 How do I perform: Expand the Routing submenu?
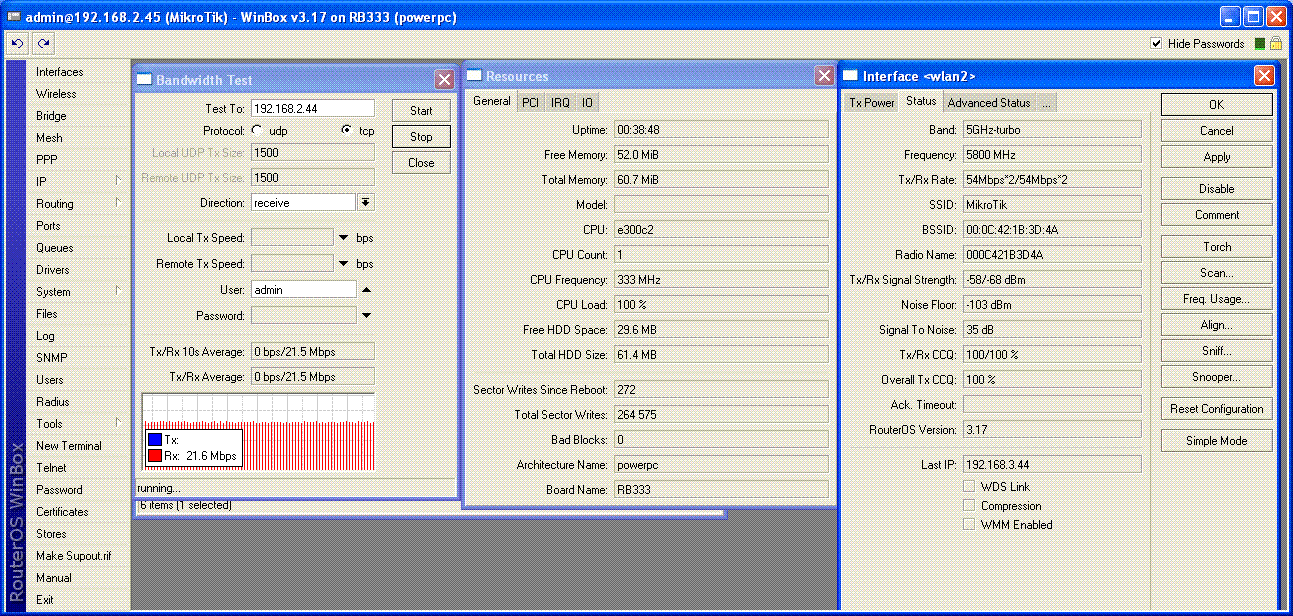tap(118, 203)
